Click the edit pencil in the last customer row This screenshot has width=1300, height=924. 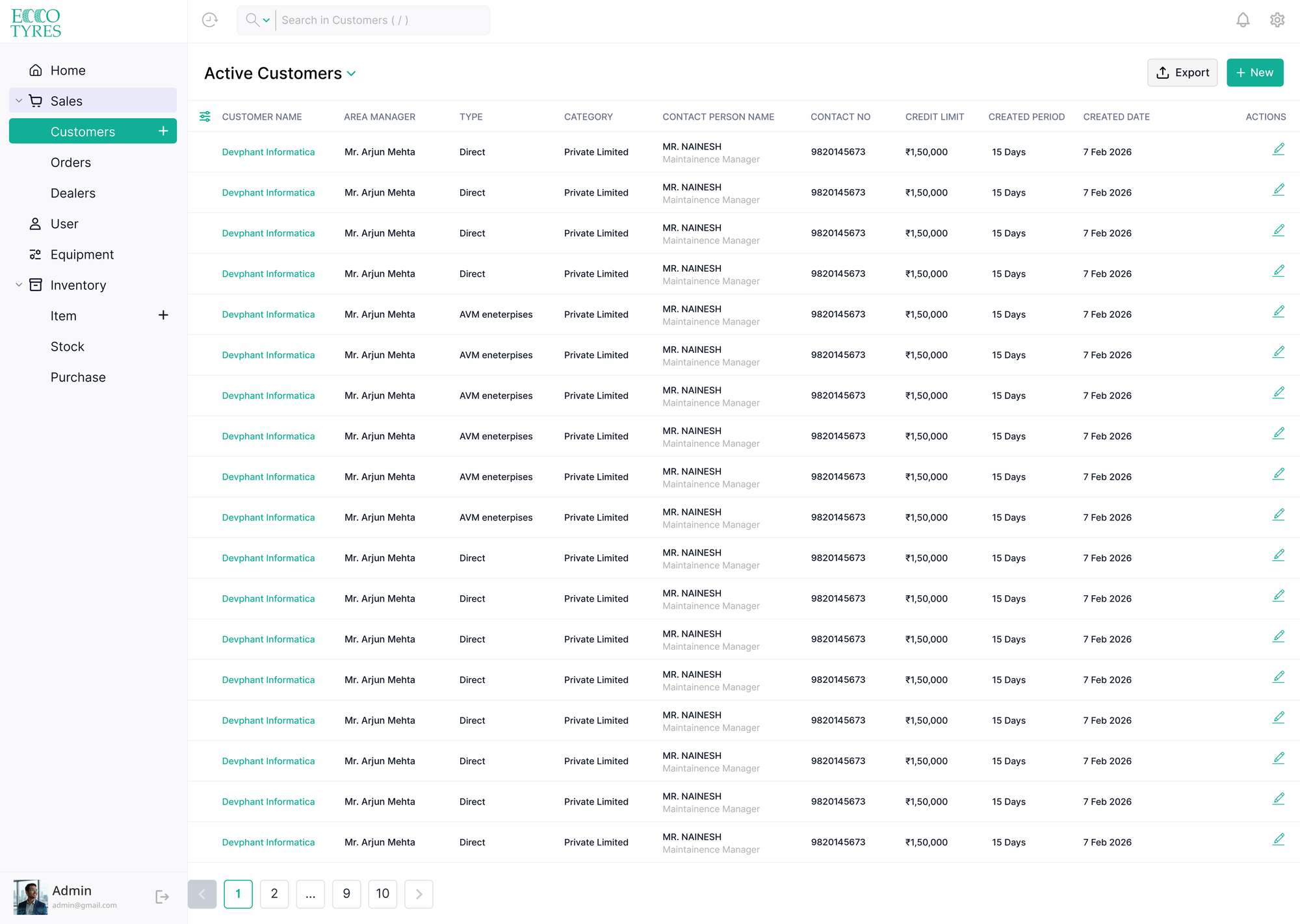1279,840
